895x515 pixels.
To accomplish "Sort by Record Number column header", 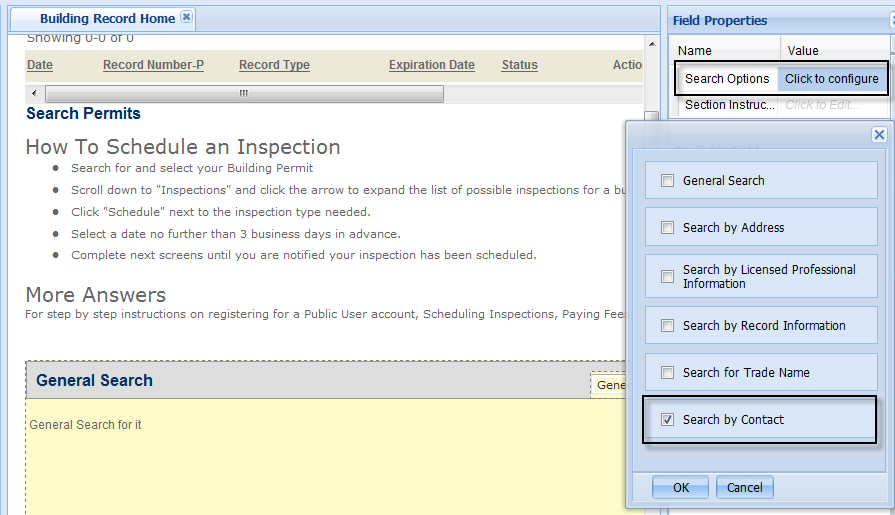I will click(x=153, y=65).
